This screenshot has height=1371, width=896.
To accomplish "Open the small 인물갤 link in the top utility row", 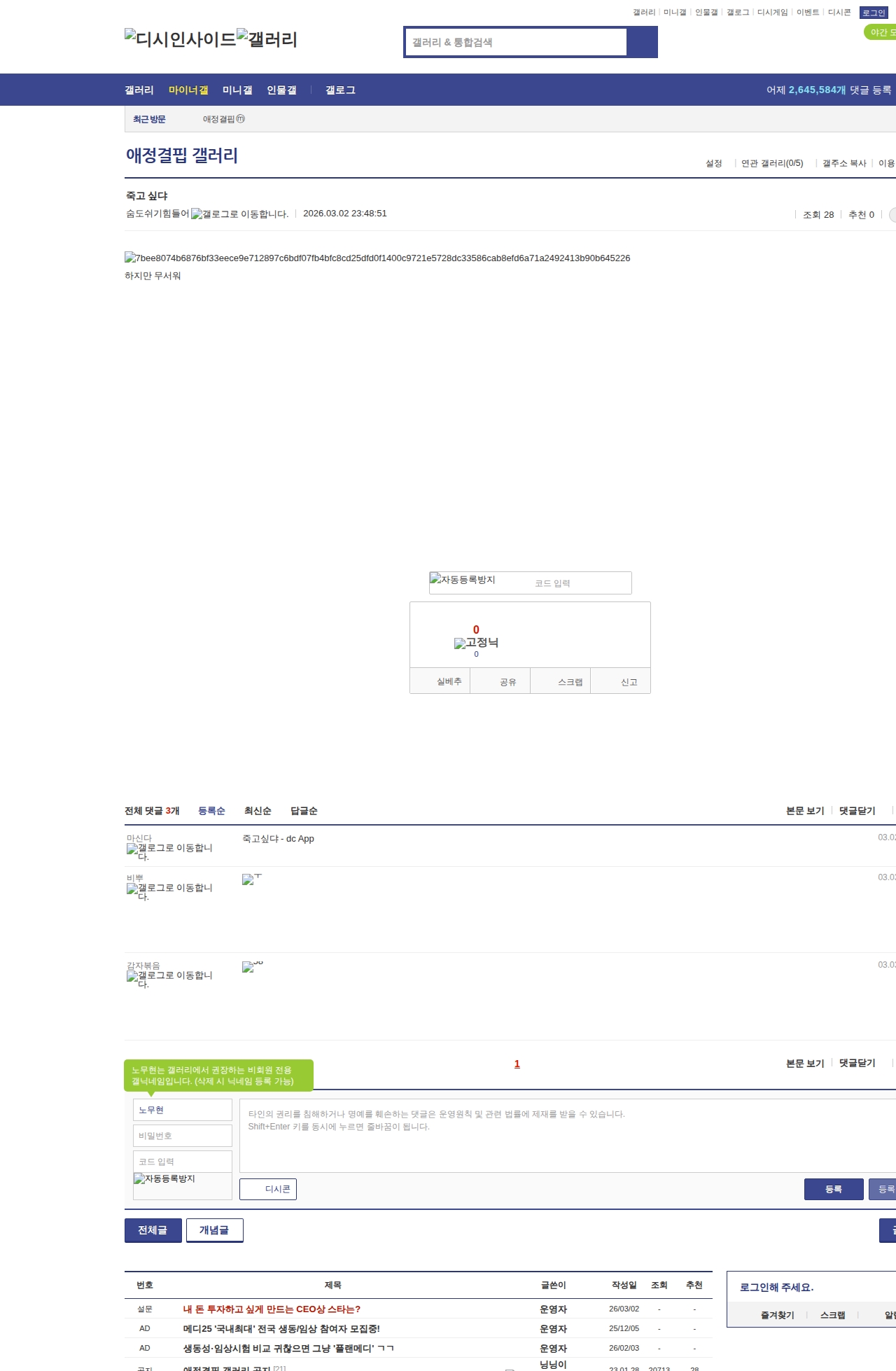I will (706, 13).
